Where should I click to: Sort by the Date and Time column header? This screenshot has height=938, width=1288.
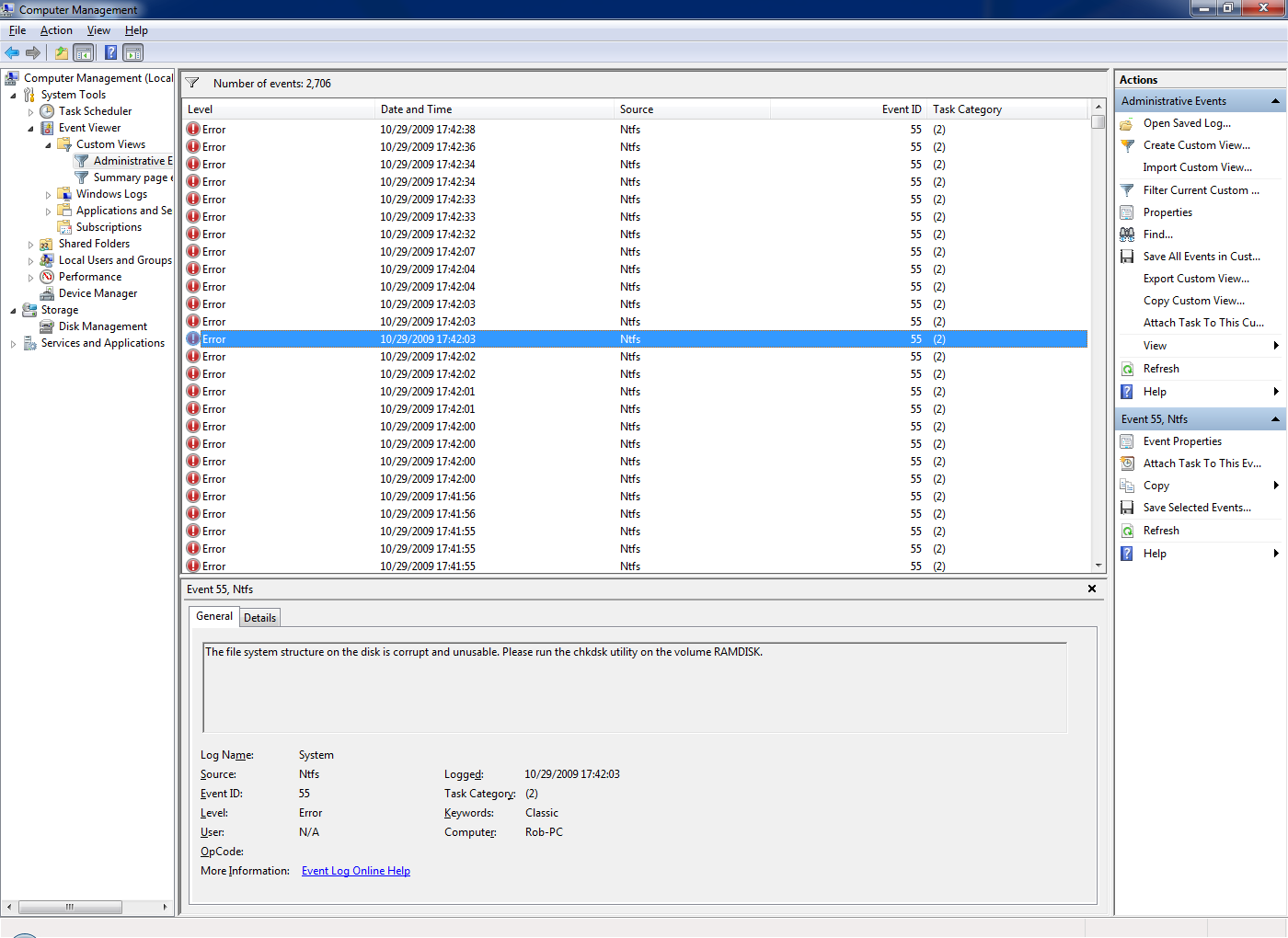tap(494, 109)
